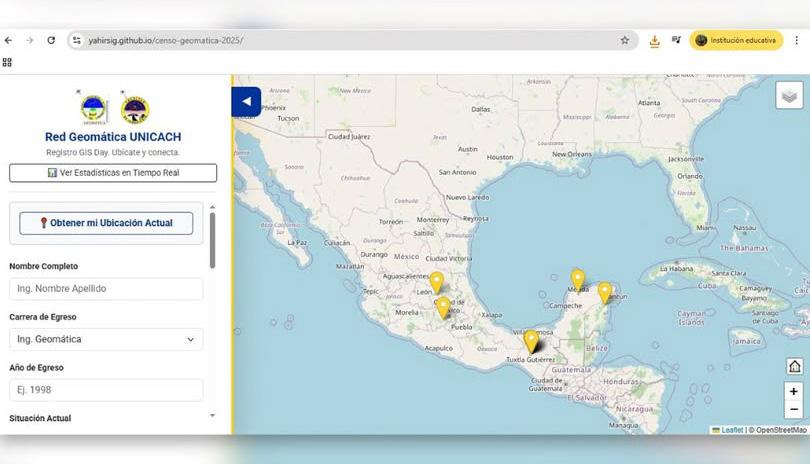Click Obtener mi Ubicación Actual button
The width and height of the screenshot is (810, 464).
(x=106, y=223)
